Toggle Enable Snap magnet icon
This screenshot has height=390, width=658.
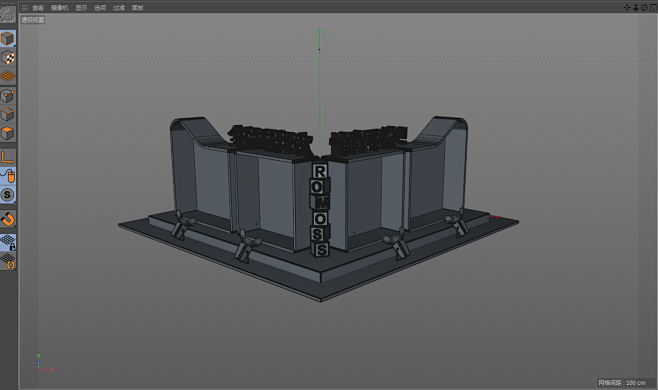[8, 219]
